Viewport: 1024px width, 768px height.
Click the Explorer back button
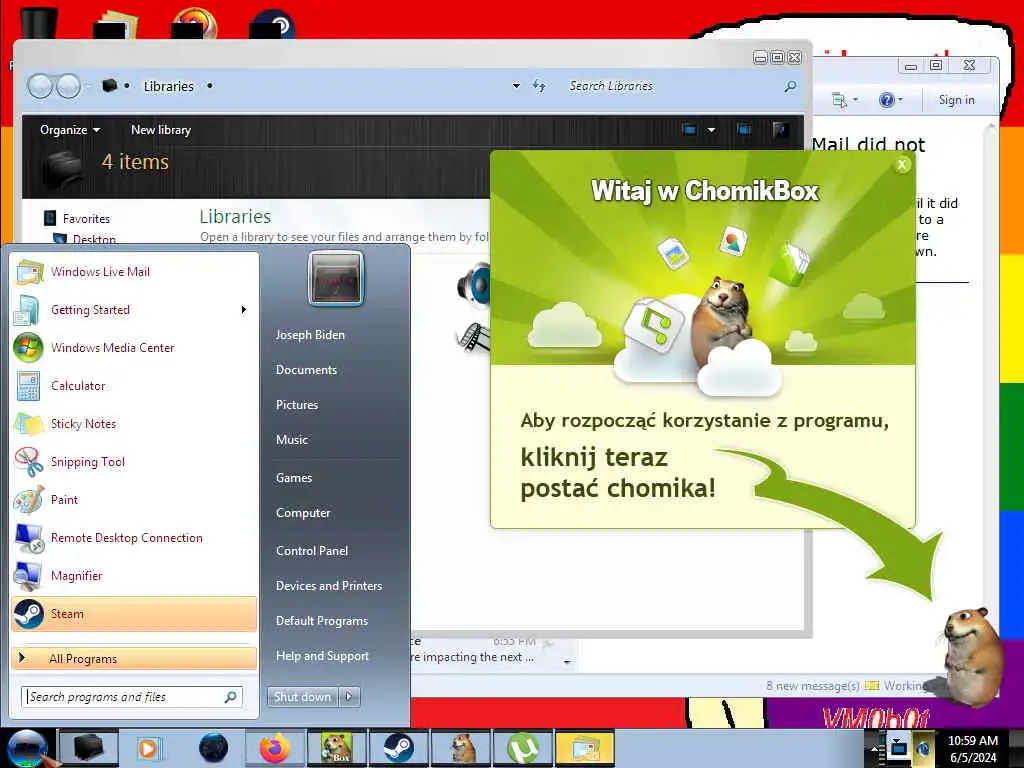coord(40,86)
